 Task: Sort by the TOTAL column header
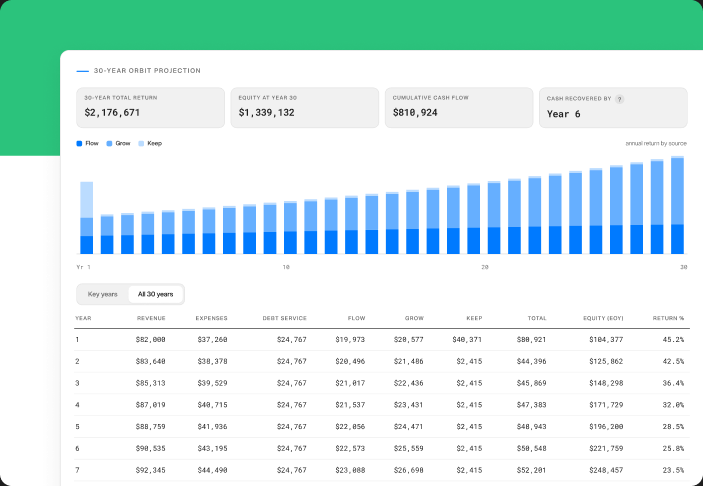pos(537,318)
